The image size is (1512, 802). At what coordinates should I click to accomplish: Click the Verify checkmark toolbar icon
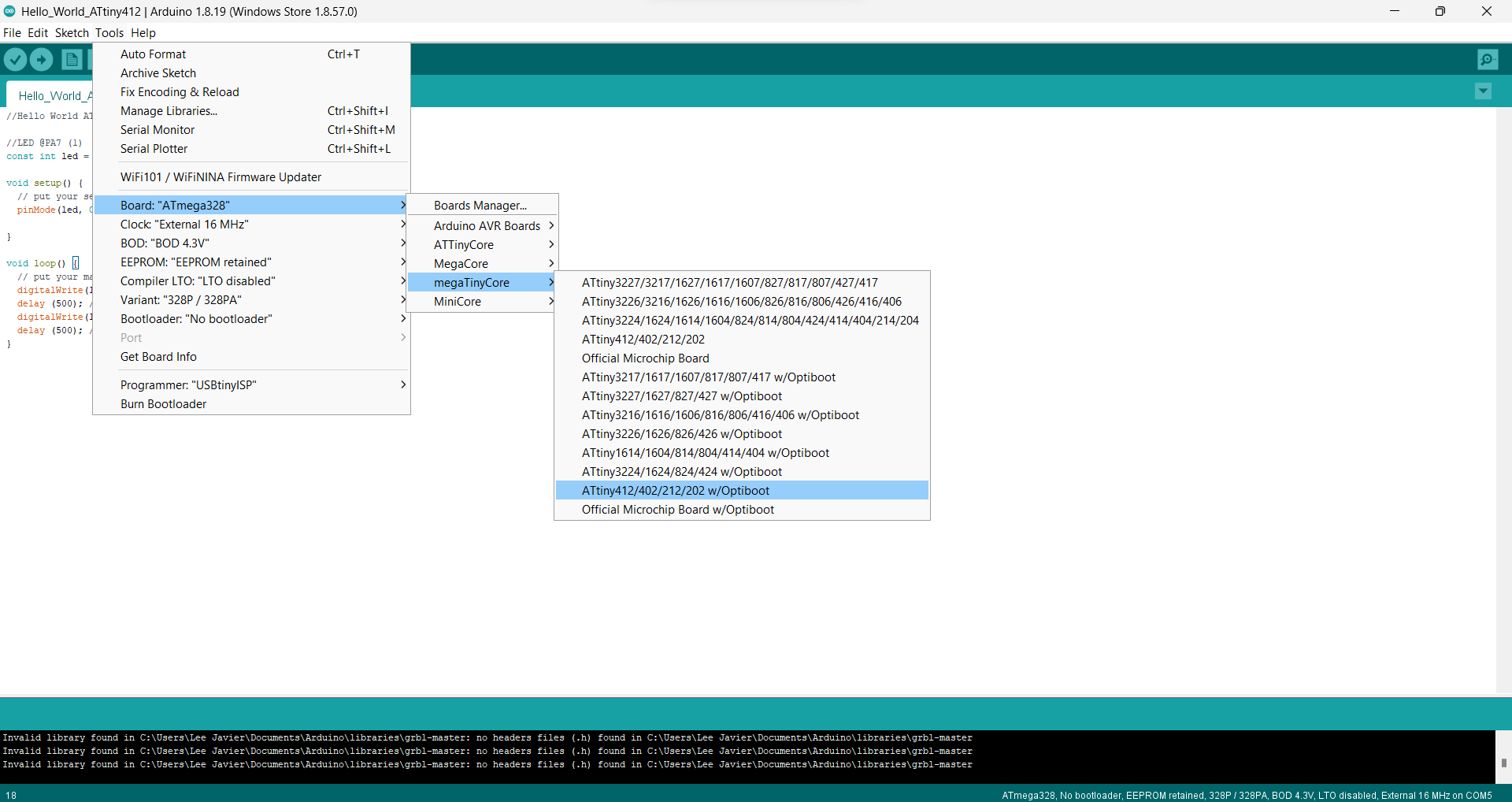coord(16,60)
